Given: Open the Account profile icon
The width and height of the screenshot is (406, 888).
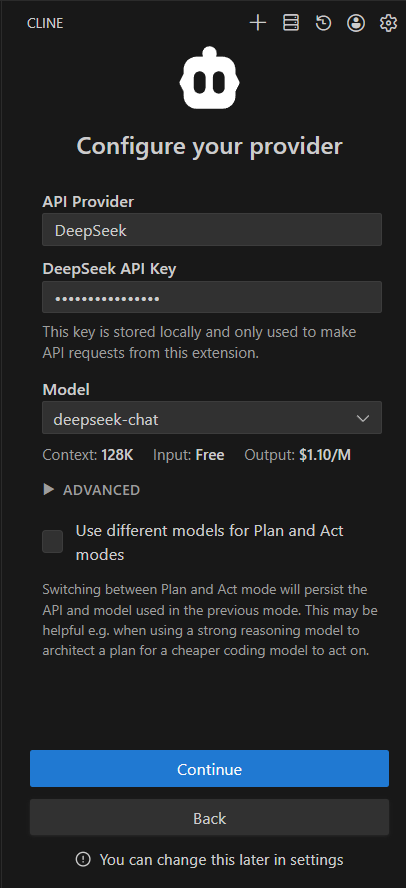Looking at the screenshot, I should (356, 23).
